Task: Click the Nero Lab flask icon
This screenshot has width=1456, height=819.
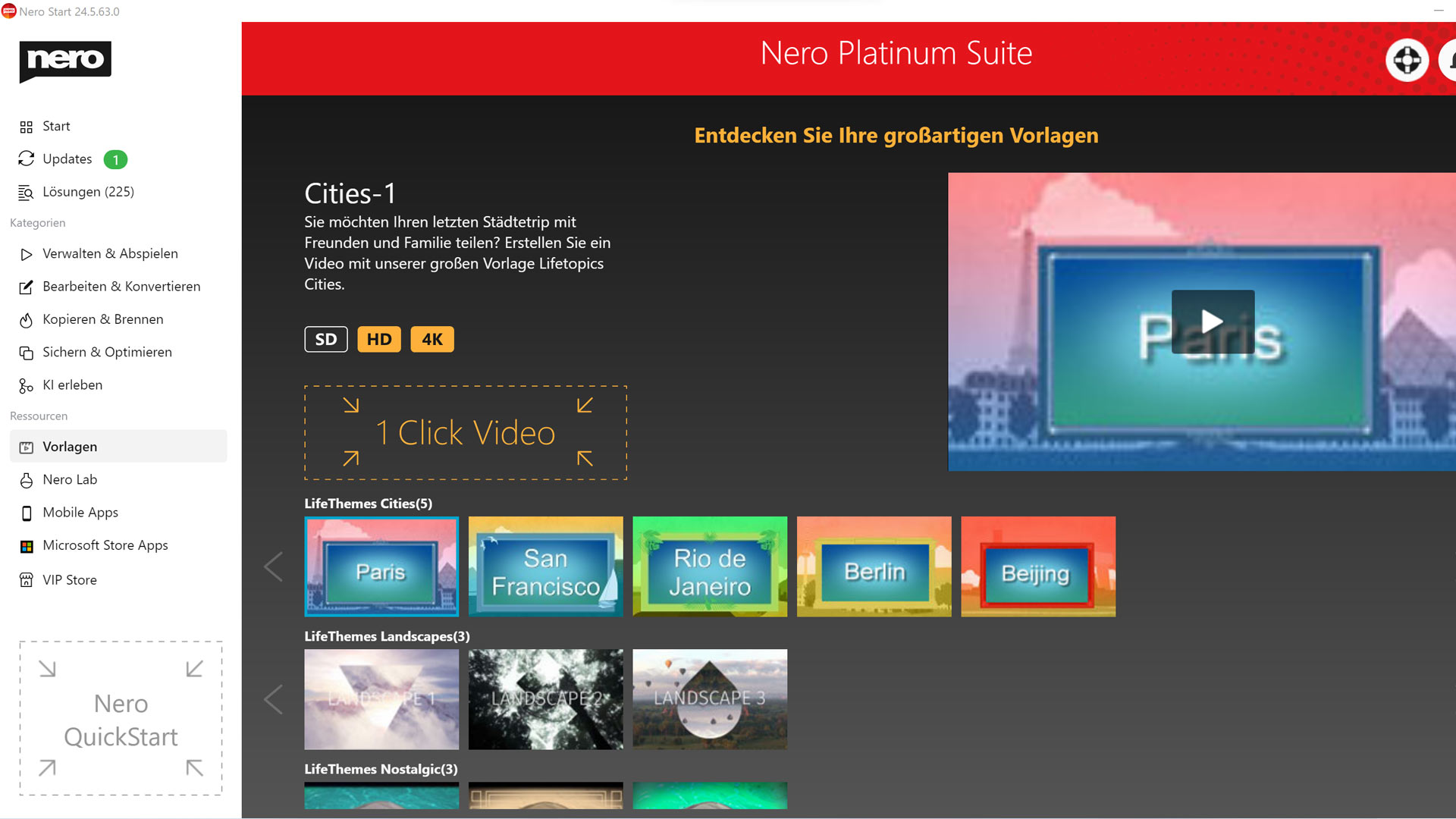Action: (27, 480)
